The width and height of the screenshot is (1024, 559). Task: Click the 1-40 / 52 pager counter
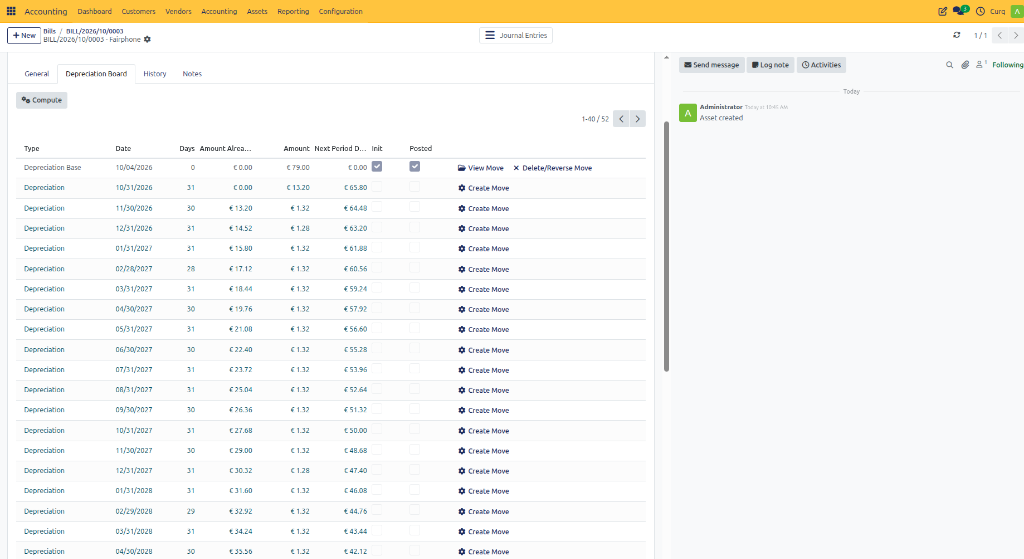tap(595, 119)
